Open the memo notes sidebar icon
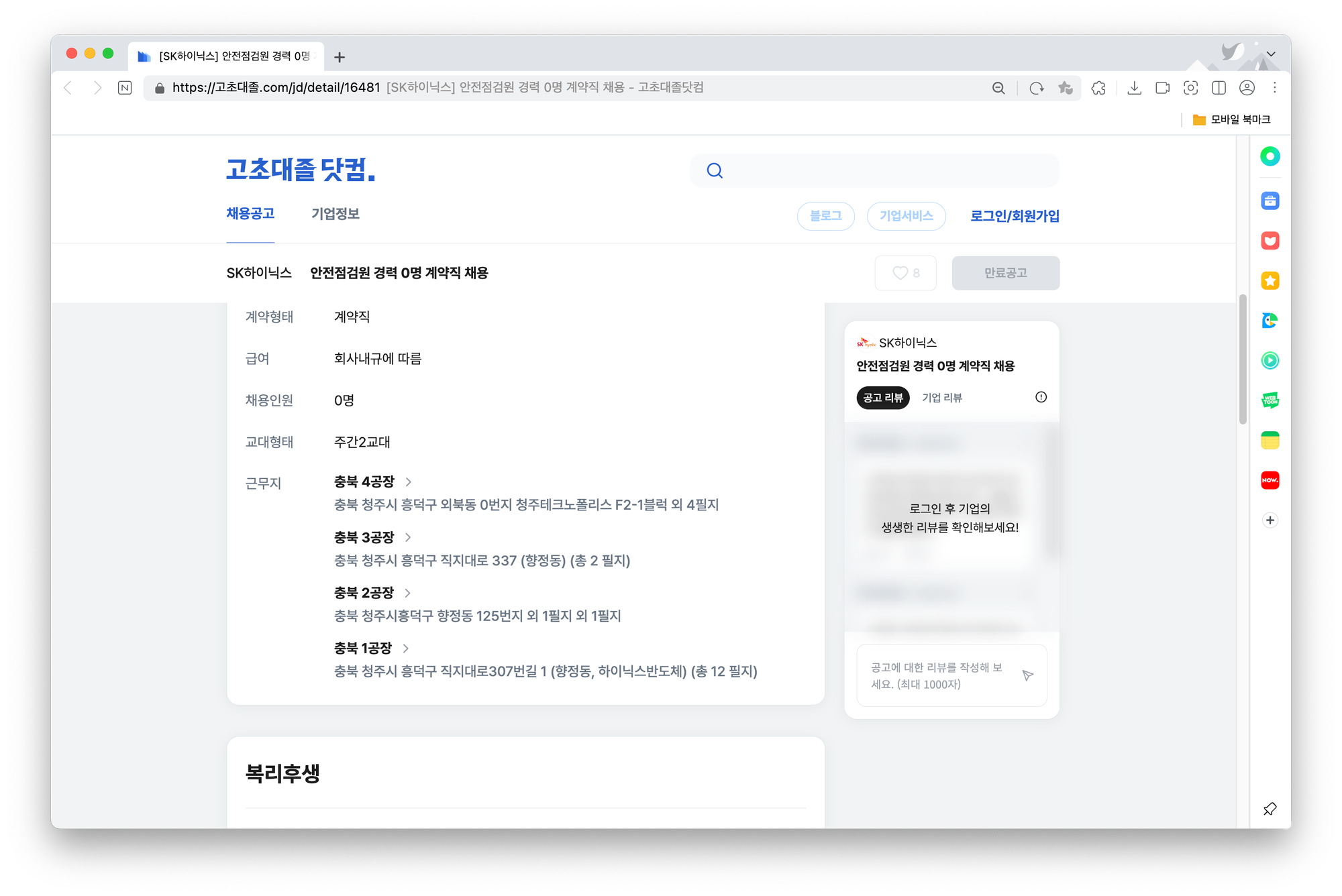 pyautogui.click(x=1270, y=440)
